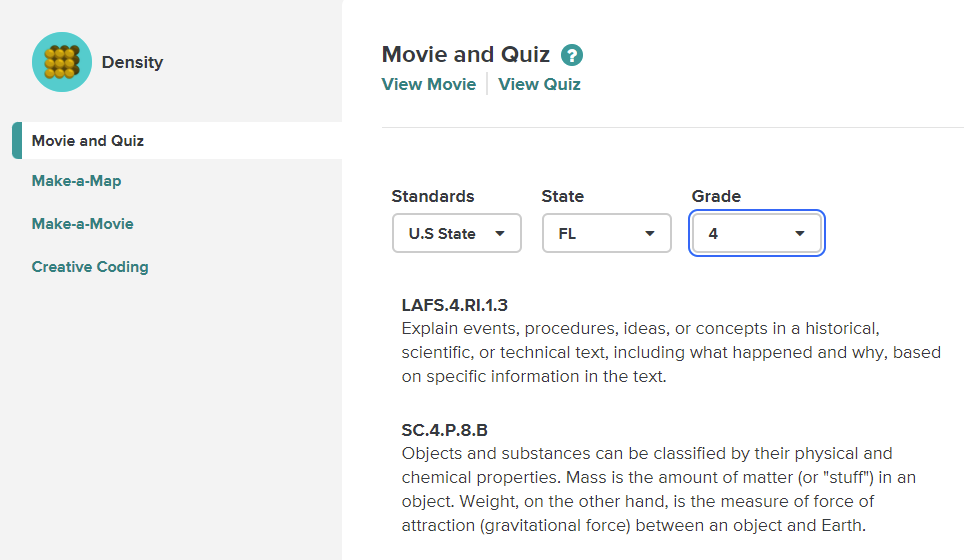Open the State dropdown showing FL
964x560 pixels.
(x=606, y=234)
